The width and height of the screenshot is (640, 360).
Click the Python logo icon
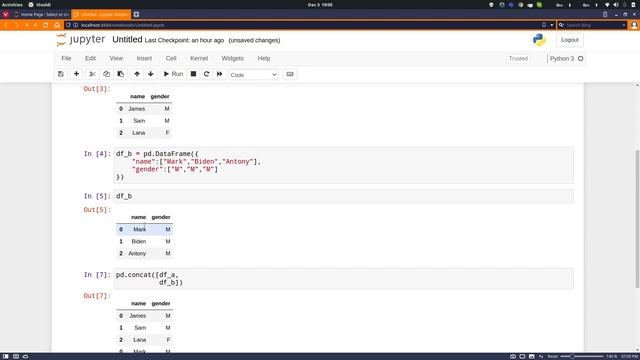(x=539, y=40)
